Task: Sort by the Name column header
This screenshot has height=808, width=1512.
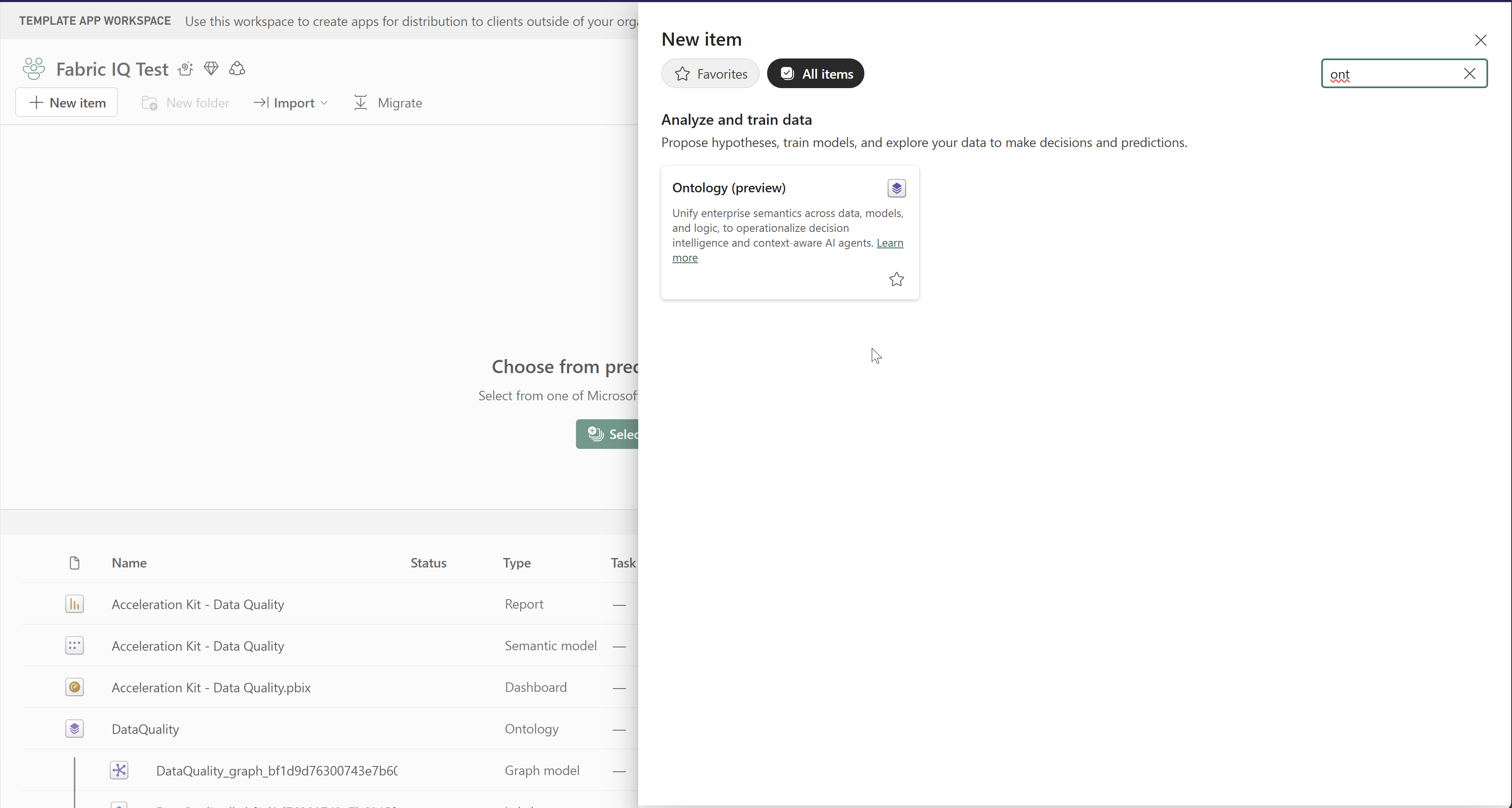Action: 129,563
